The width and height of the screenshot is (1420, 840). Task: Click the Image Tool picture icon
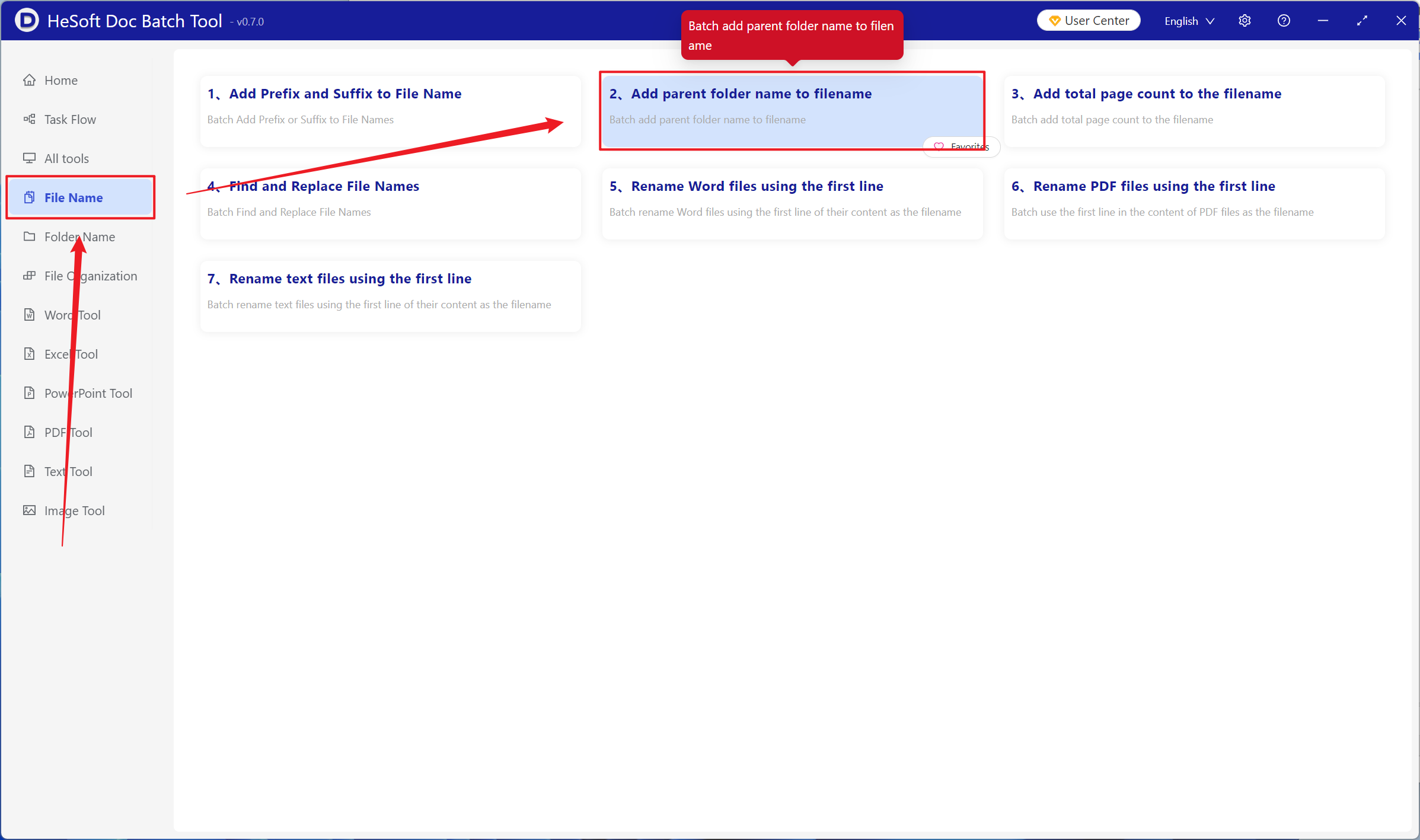[29, 510]
